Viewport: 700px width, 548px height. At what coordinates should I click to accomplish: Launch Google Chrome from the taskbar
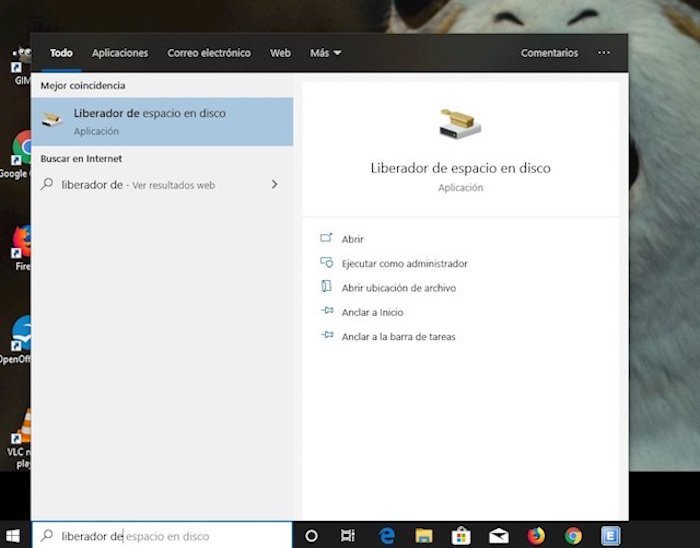(573, 535)
